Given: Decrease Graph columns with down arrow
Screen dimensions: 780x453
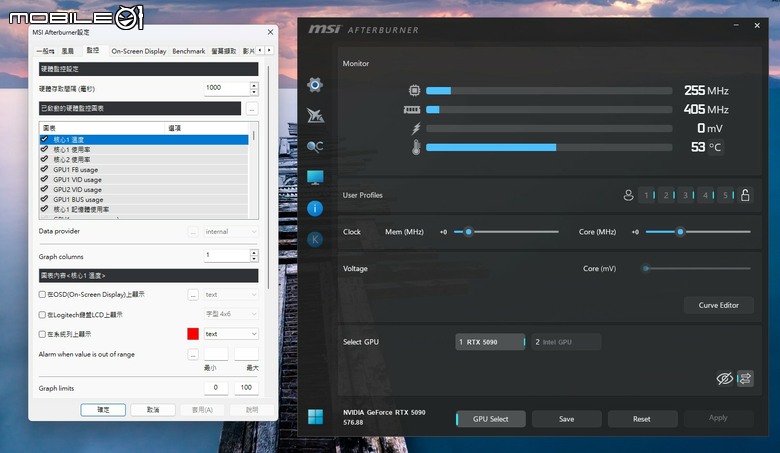Looking at the screenshot, I should 254,259.
